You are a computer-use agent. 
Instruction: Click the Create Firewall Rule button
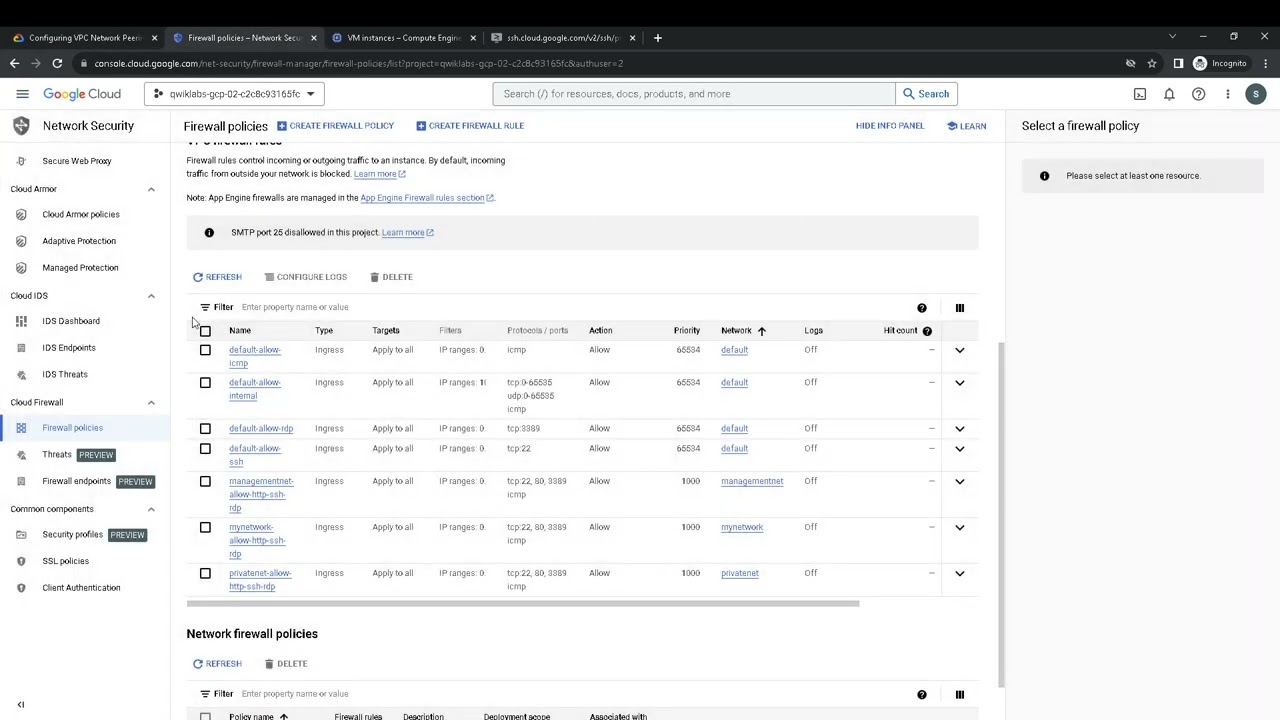coord(470,126)
